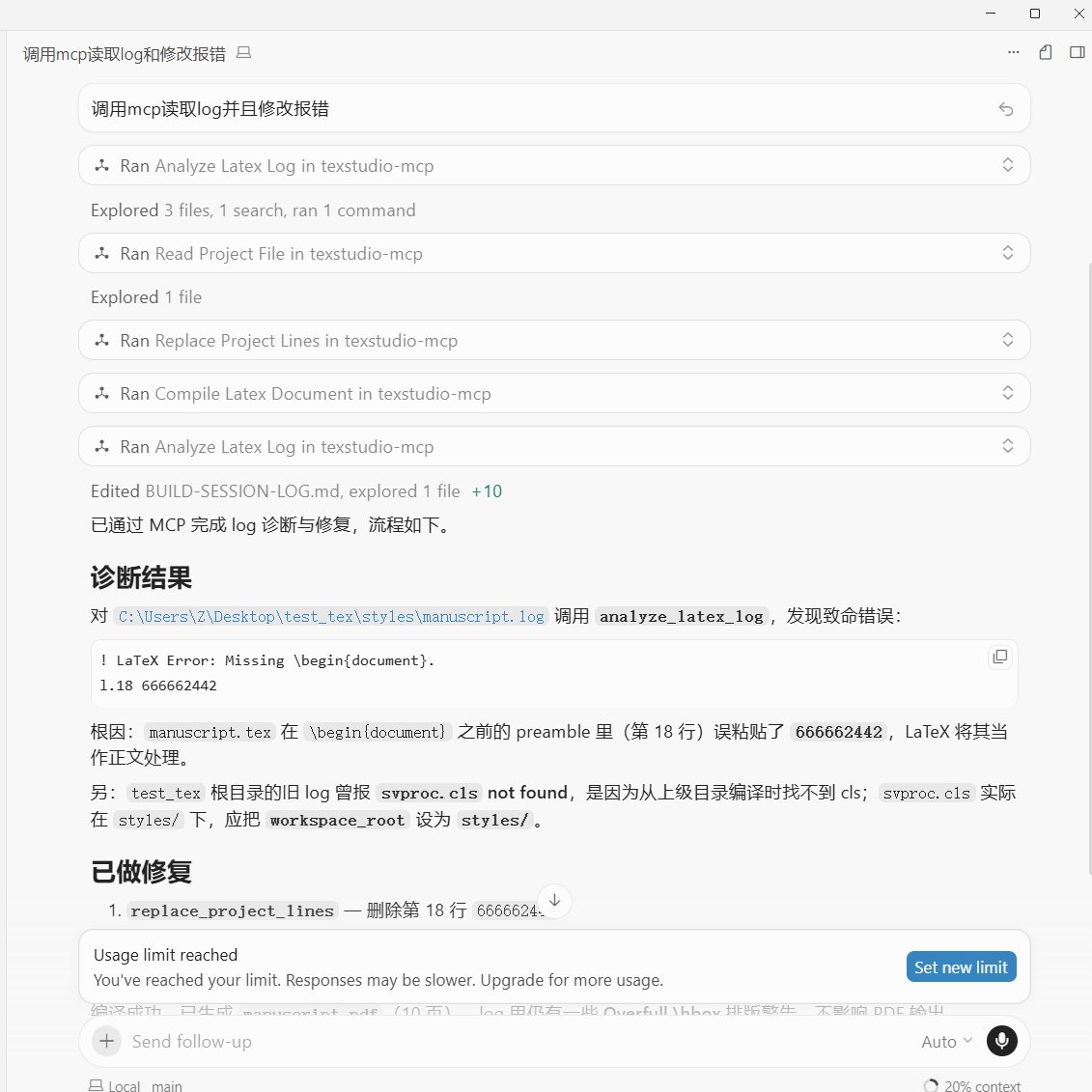The width and height of the screenshot is (1092, 1092).
Task: Click the 'analyze_latex_log' inline code
Action: (681, 616)
